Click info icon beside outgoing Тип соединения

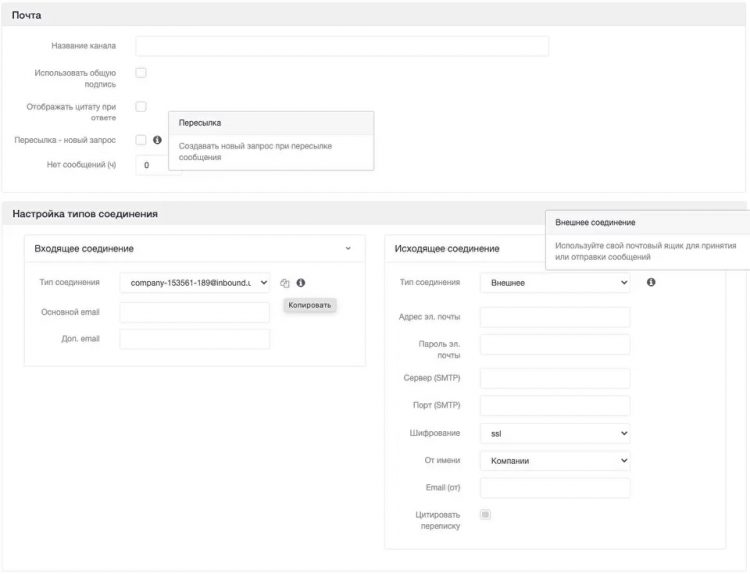click(651, 282)
